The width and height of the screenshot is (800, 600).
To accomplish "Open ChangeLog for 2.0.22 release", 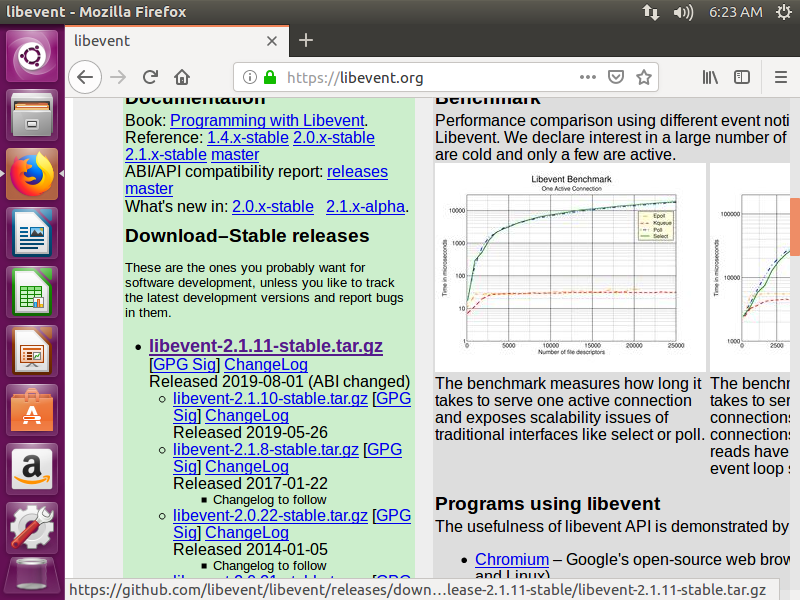I will (247, 533).
